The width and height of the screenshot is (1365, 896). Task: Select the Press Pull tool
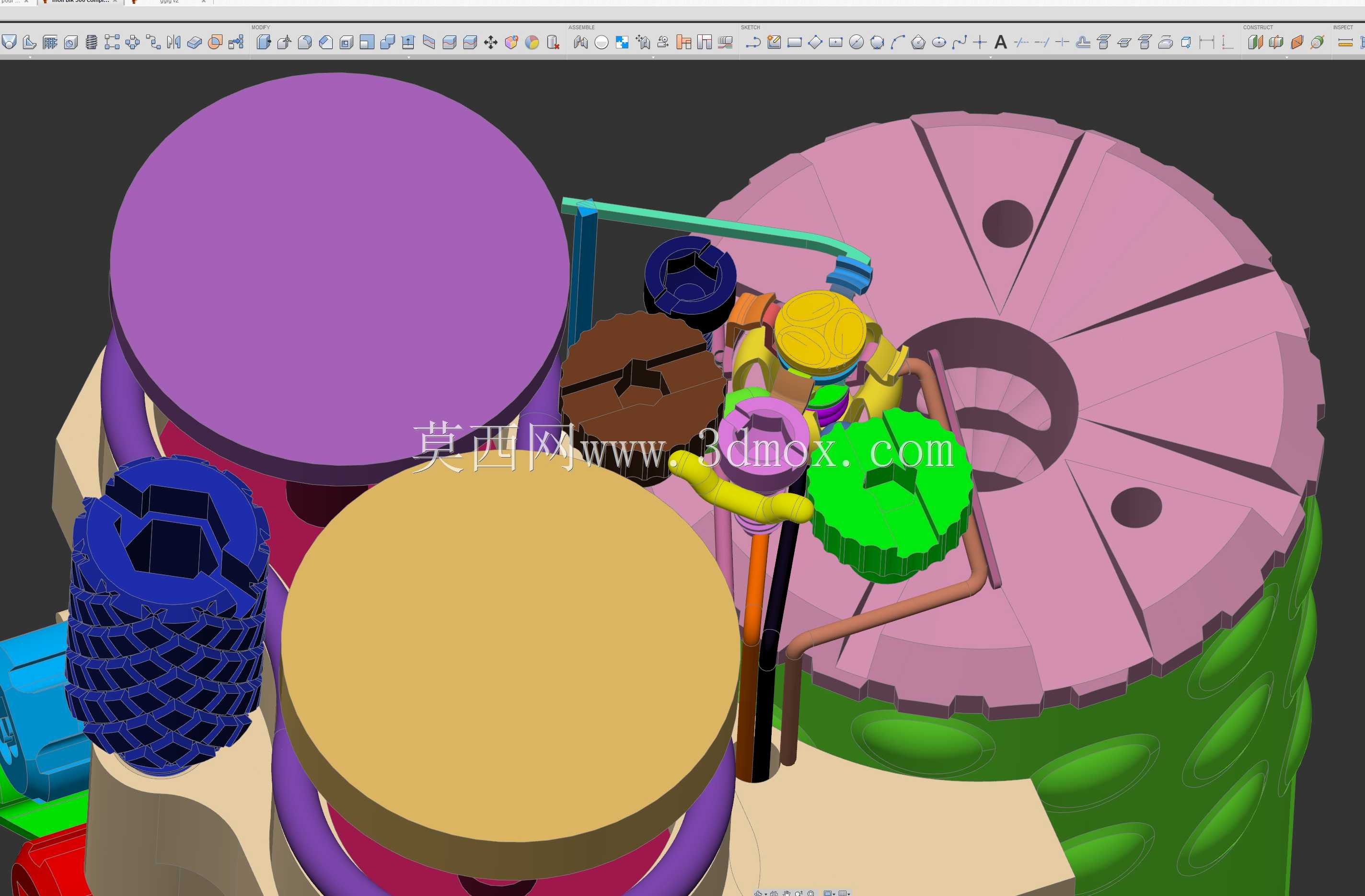[x=264, y=42]
